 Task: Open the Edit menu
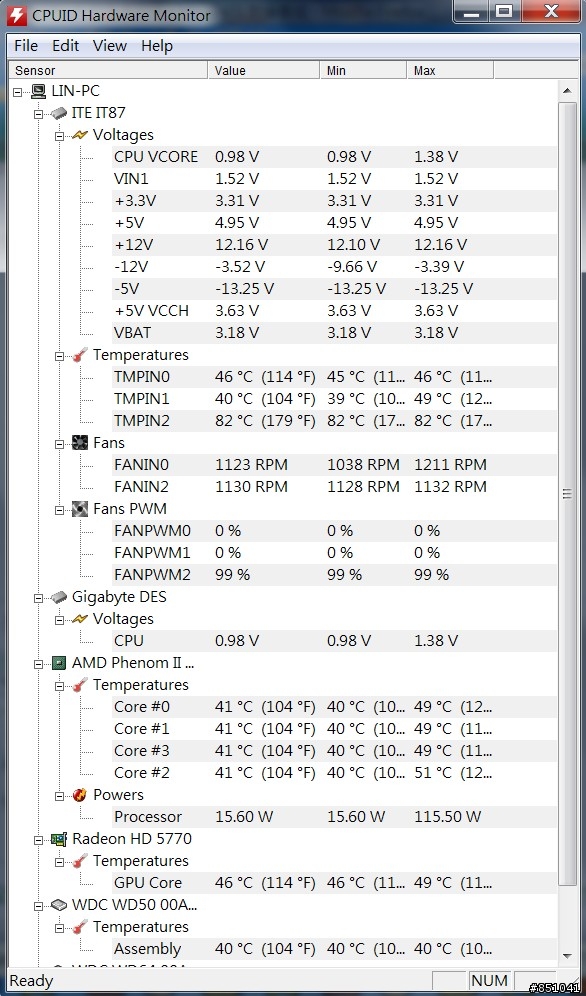coord(65,46)
